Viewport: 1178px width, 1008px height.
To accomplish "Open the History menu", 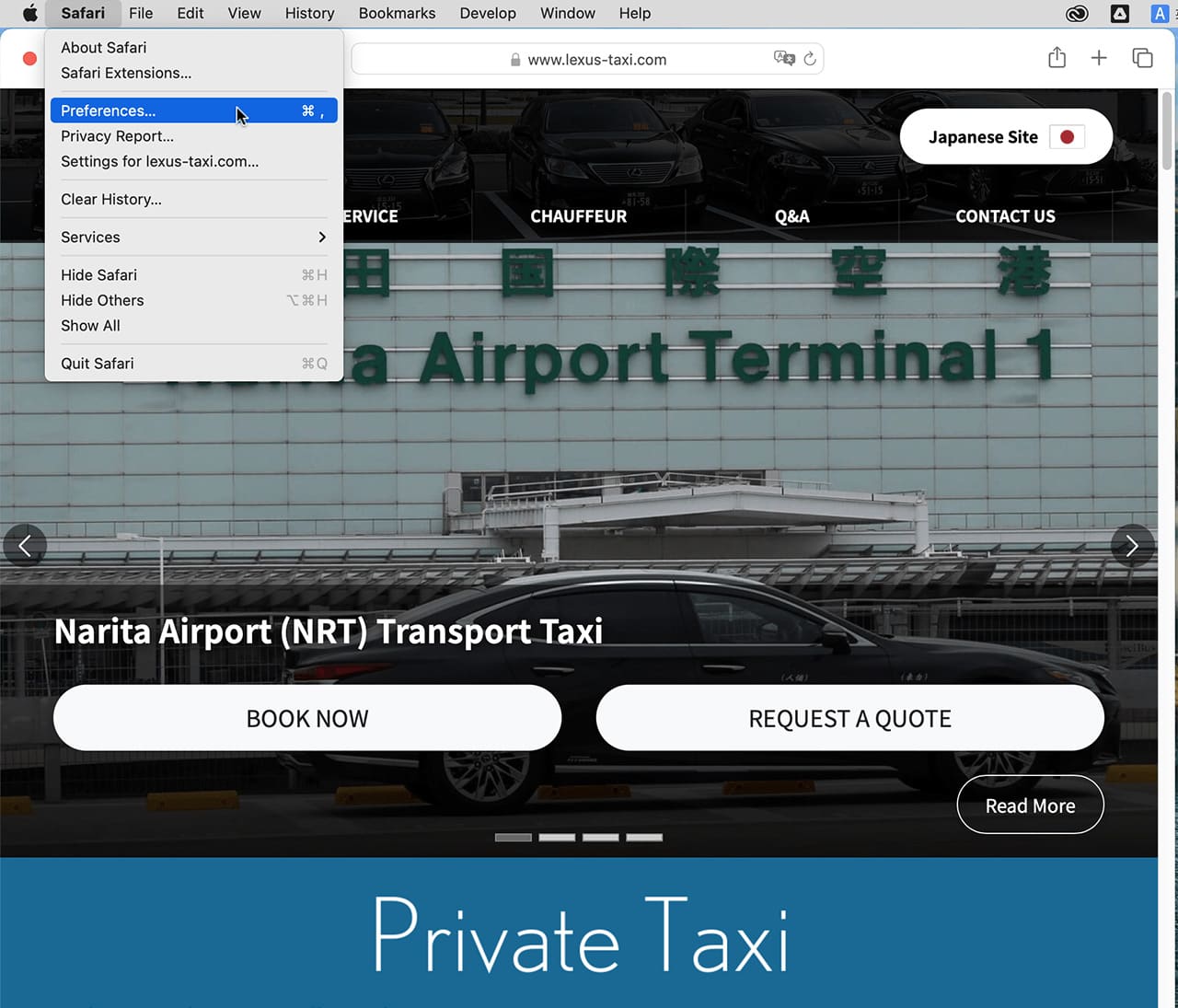I will click(309, 13).
